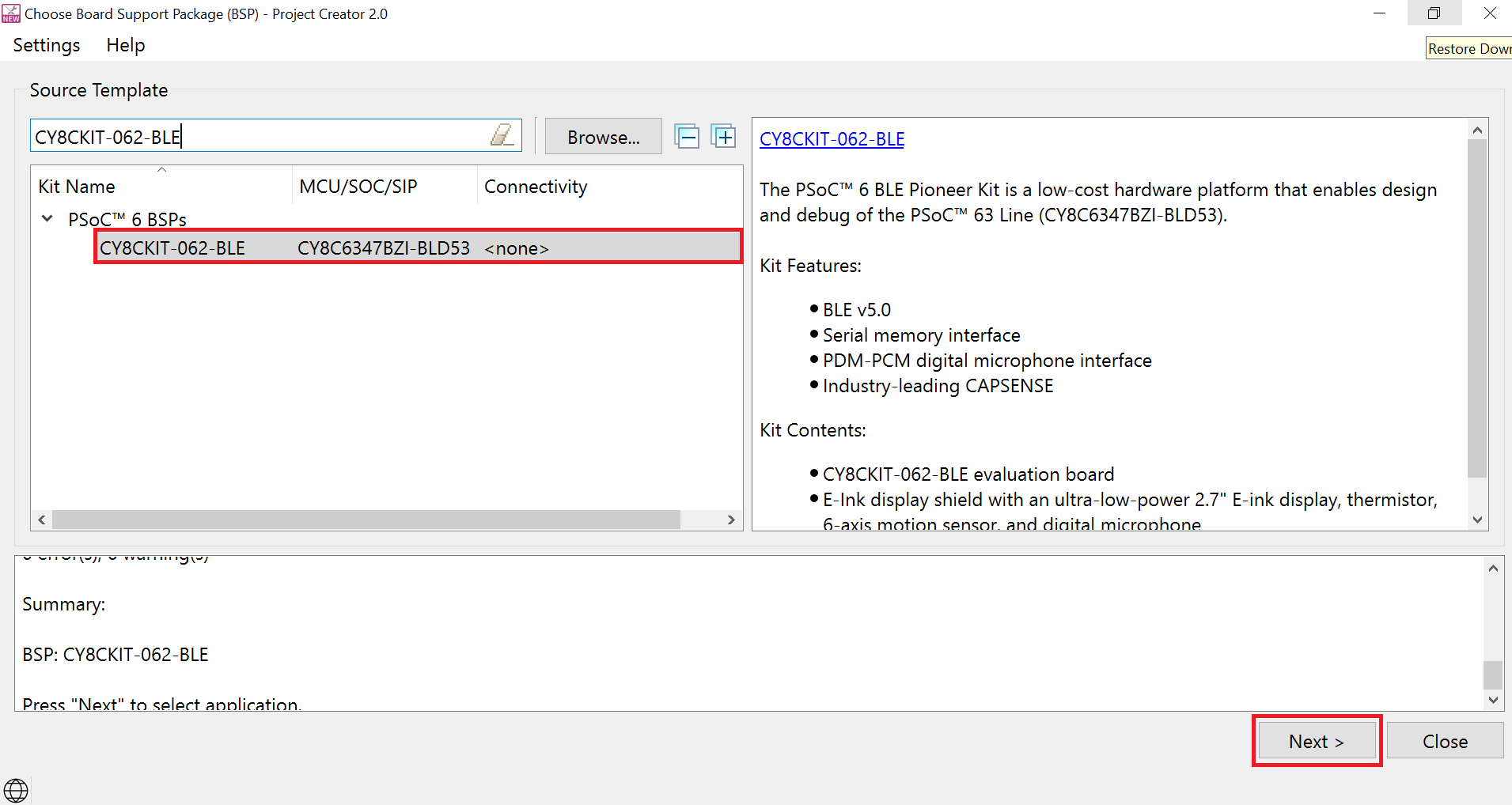Click Next > to select application
This screenshot has height=805, width=1512.
click(1317, 741)
